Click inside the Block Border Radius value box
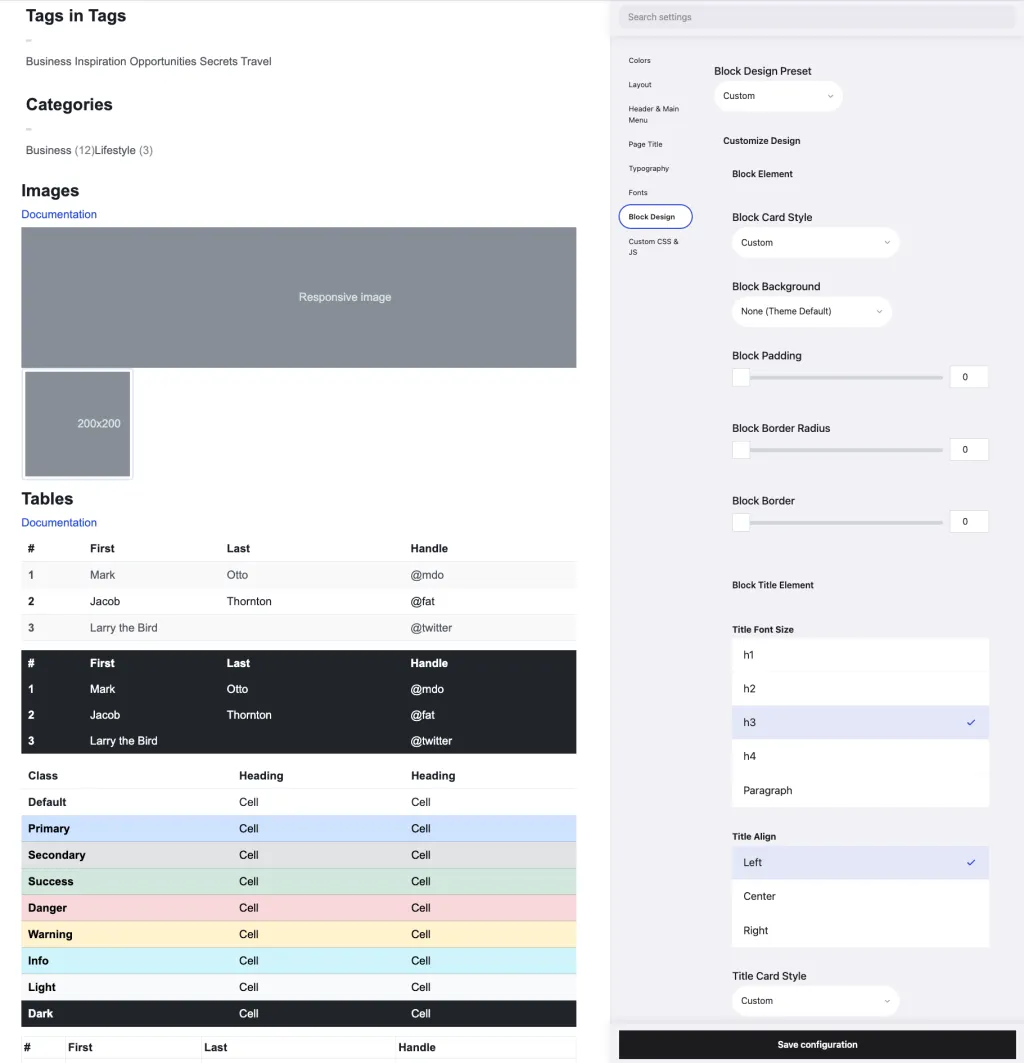1024x1063 pixels. coord(968,449)
